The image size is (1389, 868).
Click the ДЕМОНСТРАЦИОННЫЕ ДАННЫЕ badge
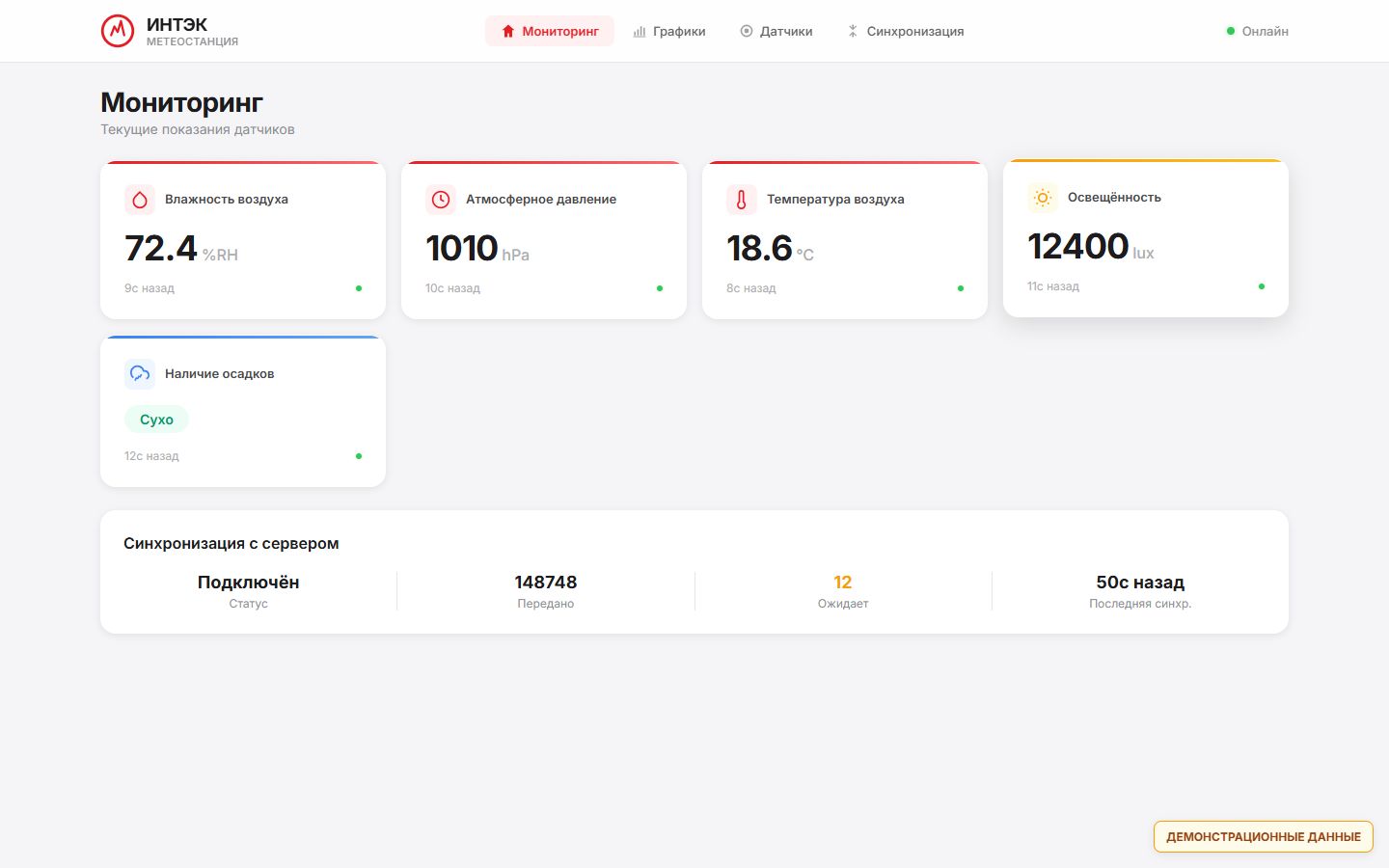(x=1264, y=836)
